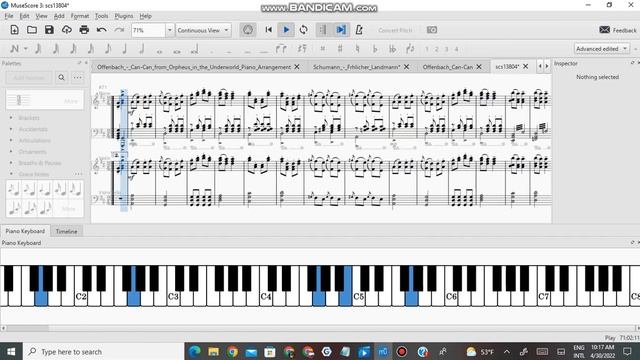Expand the note input mode dropdown arrow
This screenshot has width=640, height=360.
point(25,49)
